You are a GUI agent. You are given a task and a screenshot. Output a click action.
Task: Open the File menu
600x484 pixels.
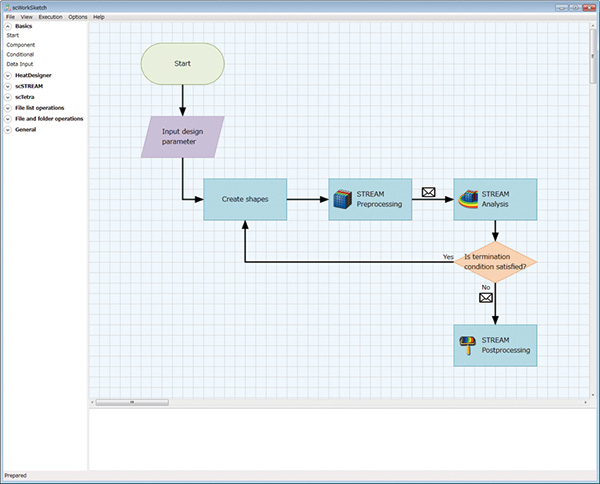coord(10,17)
